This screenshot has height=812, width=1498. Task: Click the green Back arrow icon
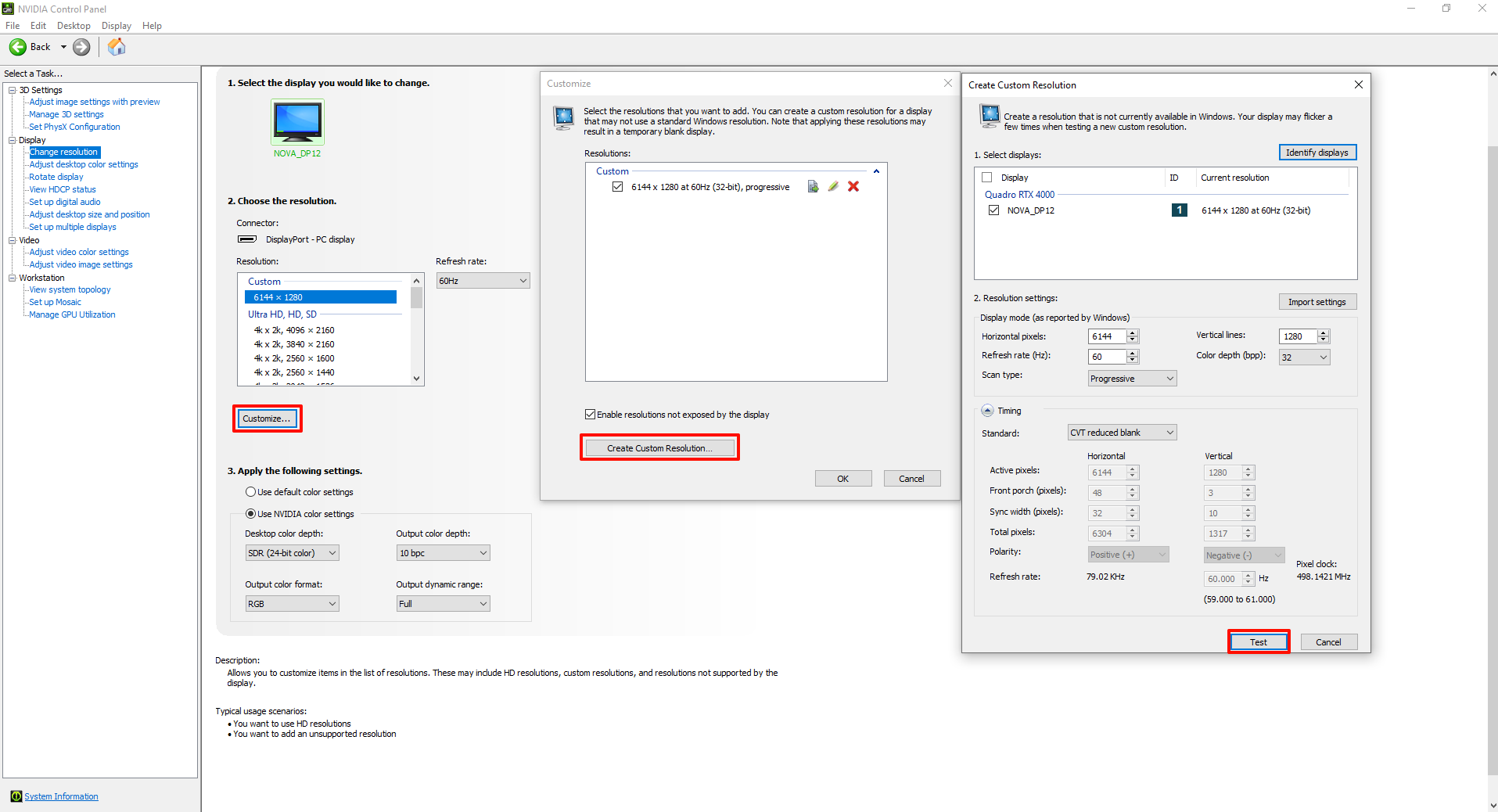point(17,47)
